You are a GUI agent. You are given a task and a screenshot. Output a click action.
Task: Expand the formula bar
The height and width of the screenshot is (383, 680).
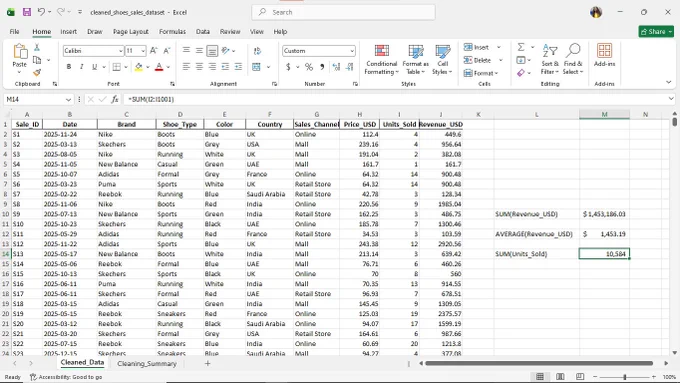pos(671,99)
